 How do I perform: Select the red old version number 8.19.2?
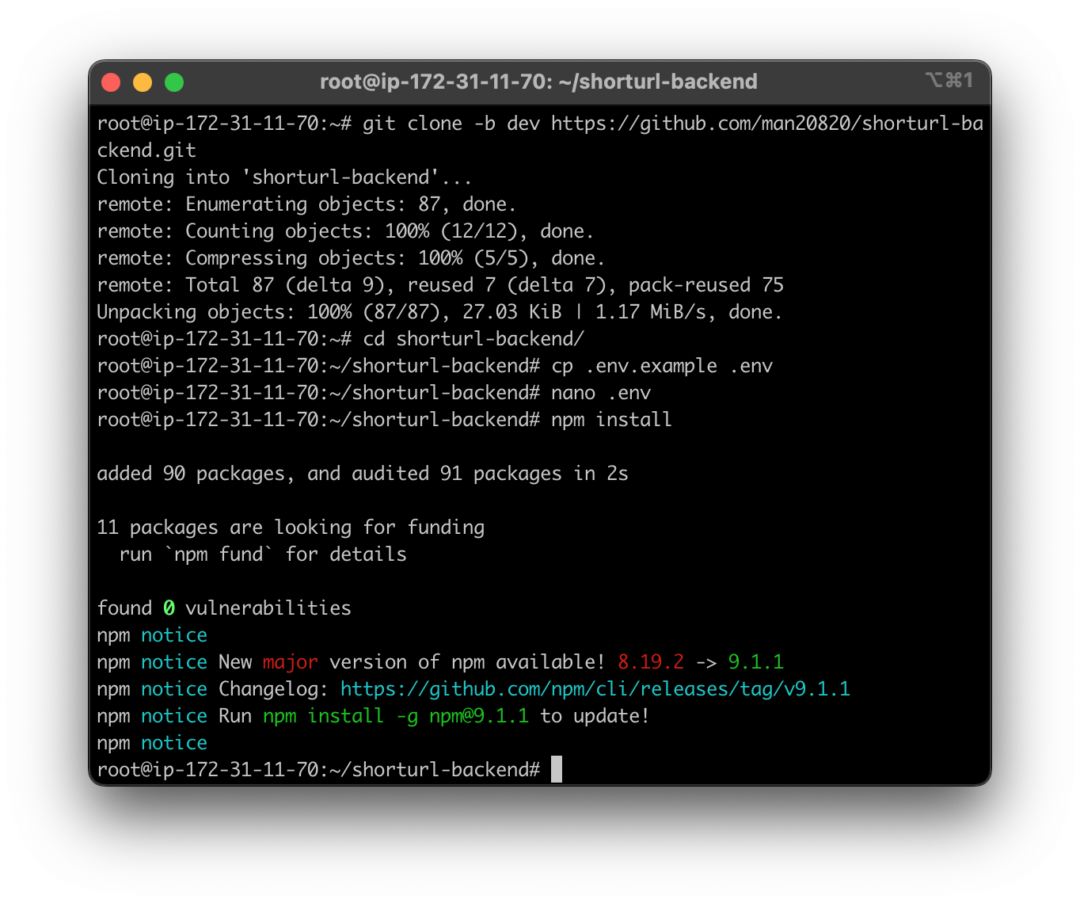[x=650, y=662]
